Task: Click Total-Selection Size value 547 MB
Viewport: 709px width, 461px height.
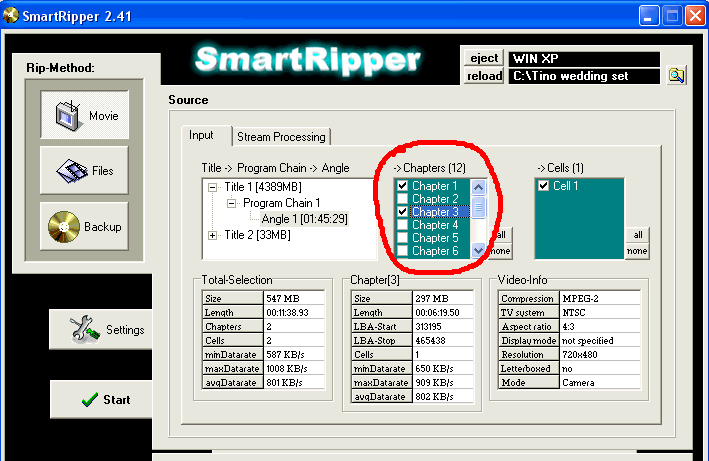Action: tap(294, 298)
